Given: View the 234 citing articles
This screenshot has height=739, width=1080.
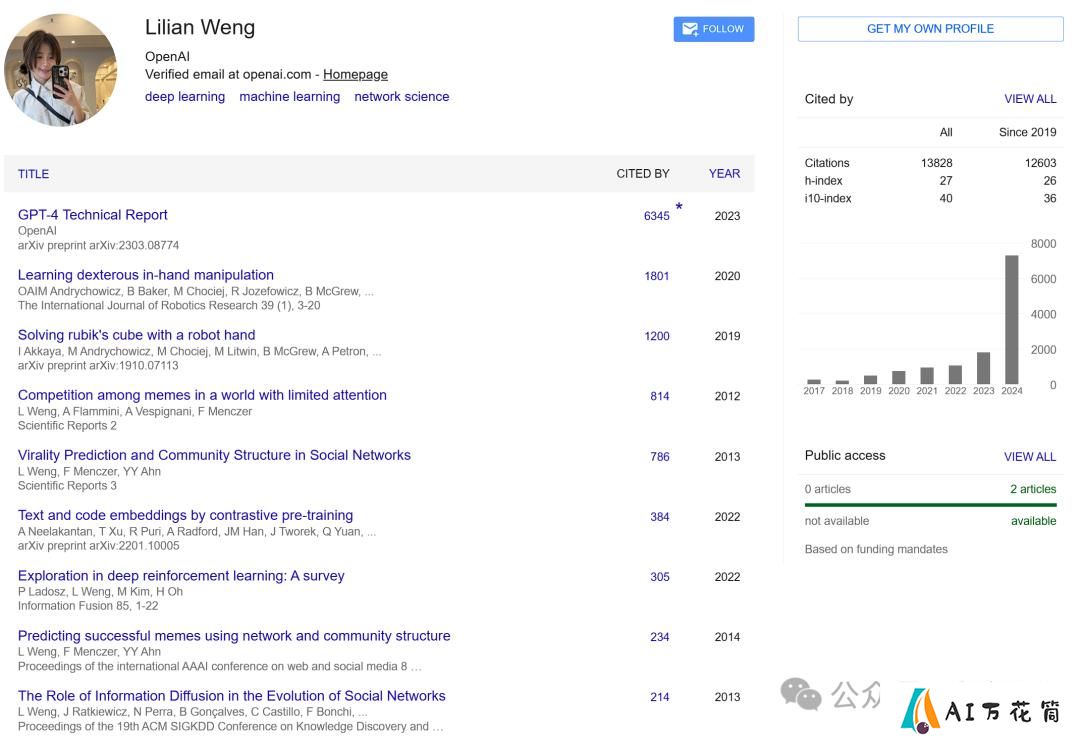Looking at the screenshot, I should (x=660, y=637).
